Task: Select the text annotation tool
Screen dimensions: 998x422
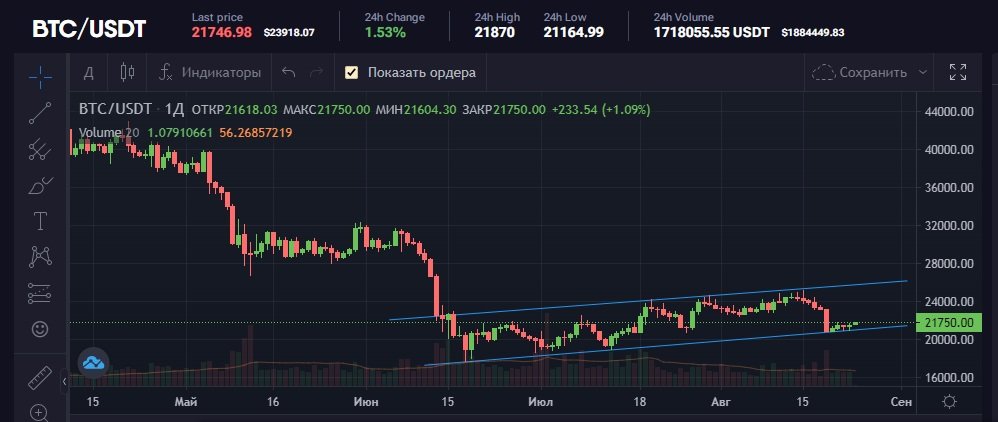Action: (x=40, y=221)
